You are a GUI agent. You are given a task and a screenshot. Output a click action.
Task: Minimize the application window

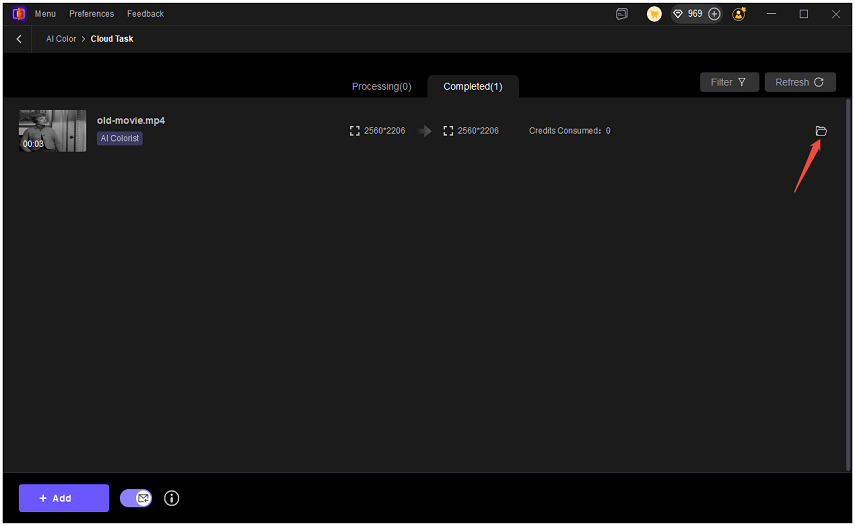(771, 14)
